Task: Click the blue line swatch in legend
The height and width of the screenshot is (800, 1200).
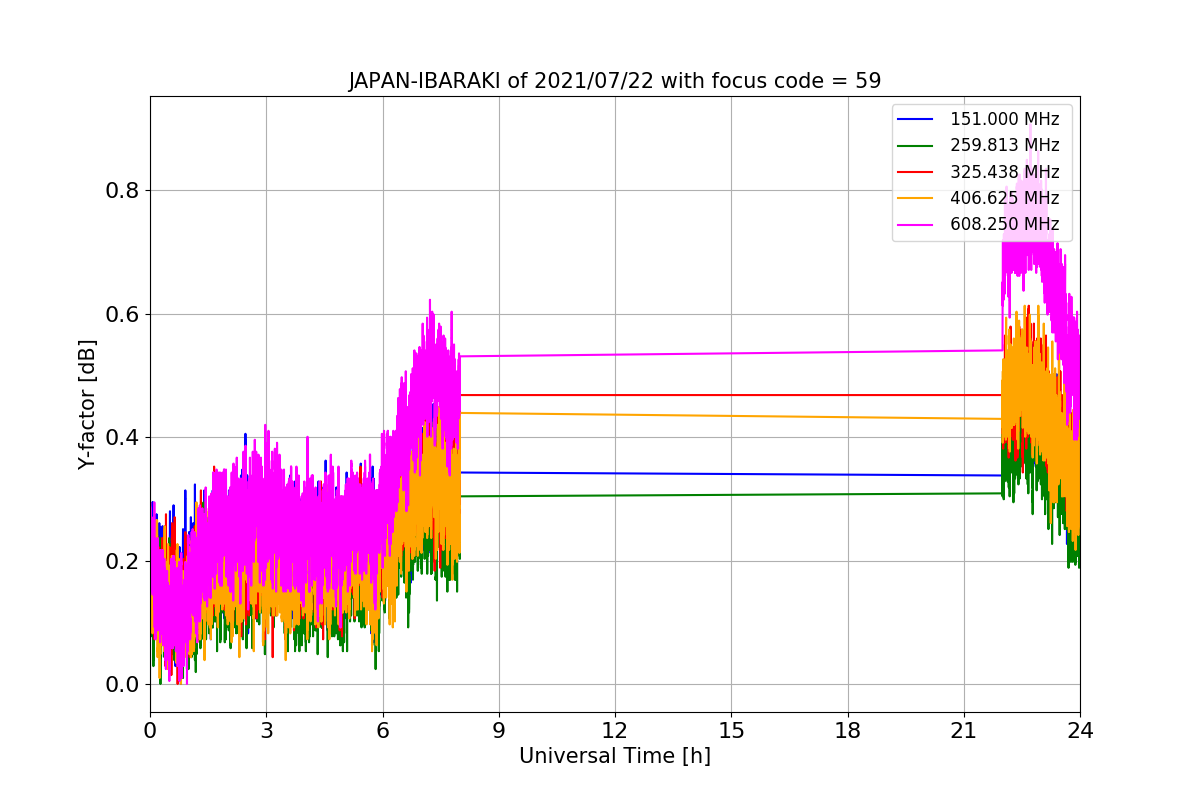Action: tap(916, 120)
